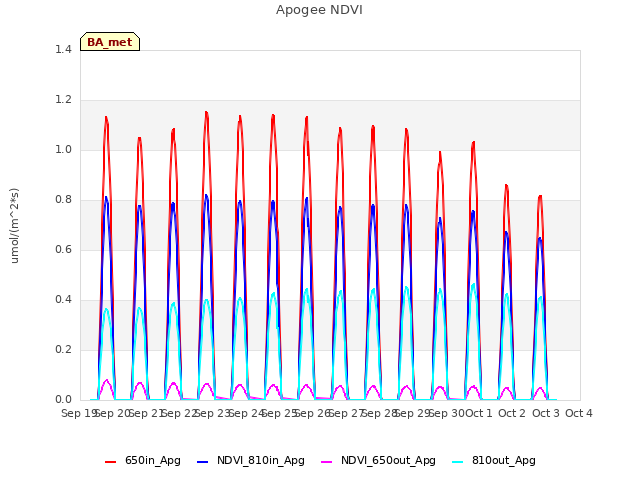Select the Apogee NDVI chart title
The height and width of the screenshot is (480, 640).
click(319, 10)
